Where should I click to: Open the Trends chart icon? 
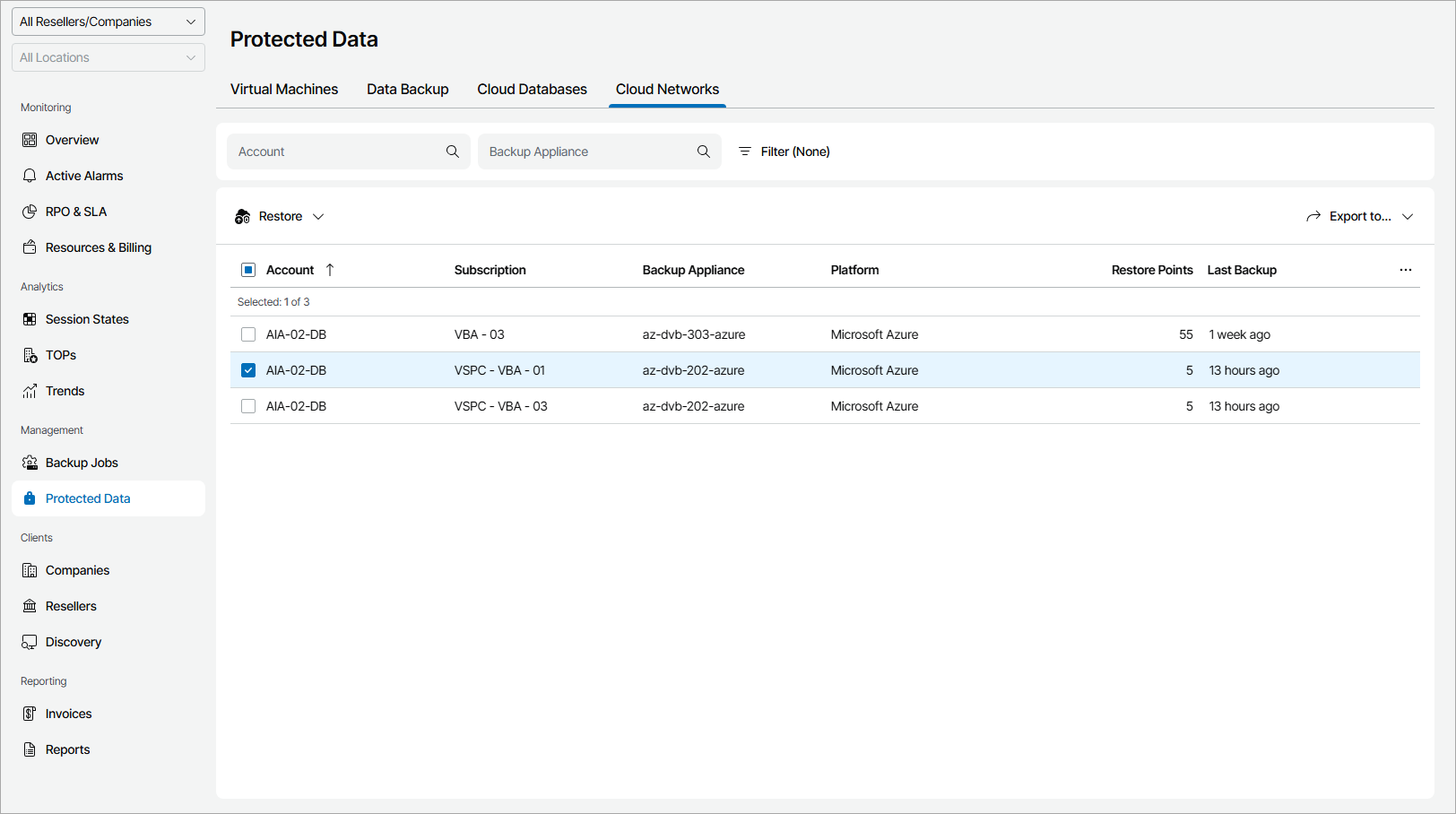tap(30, 391)
